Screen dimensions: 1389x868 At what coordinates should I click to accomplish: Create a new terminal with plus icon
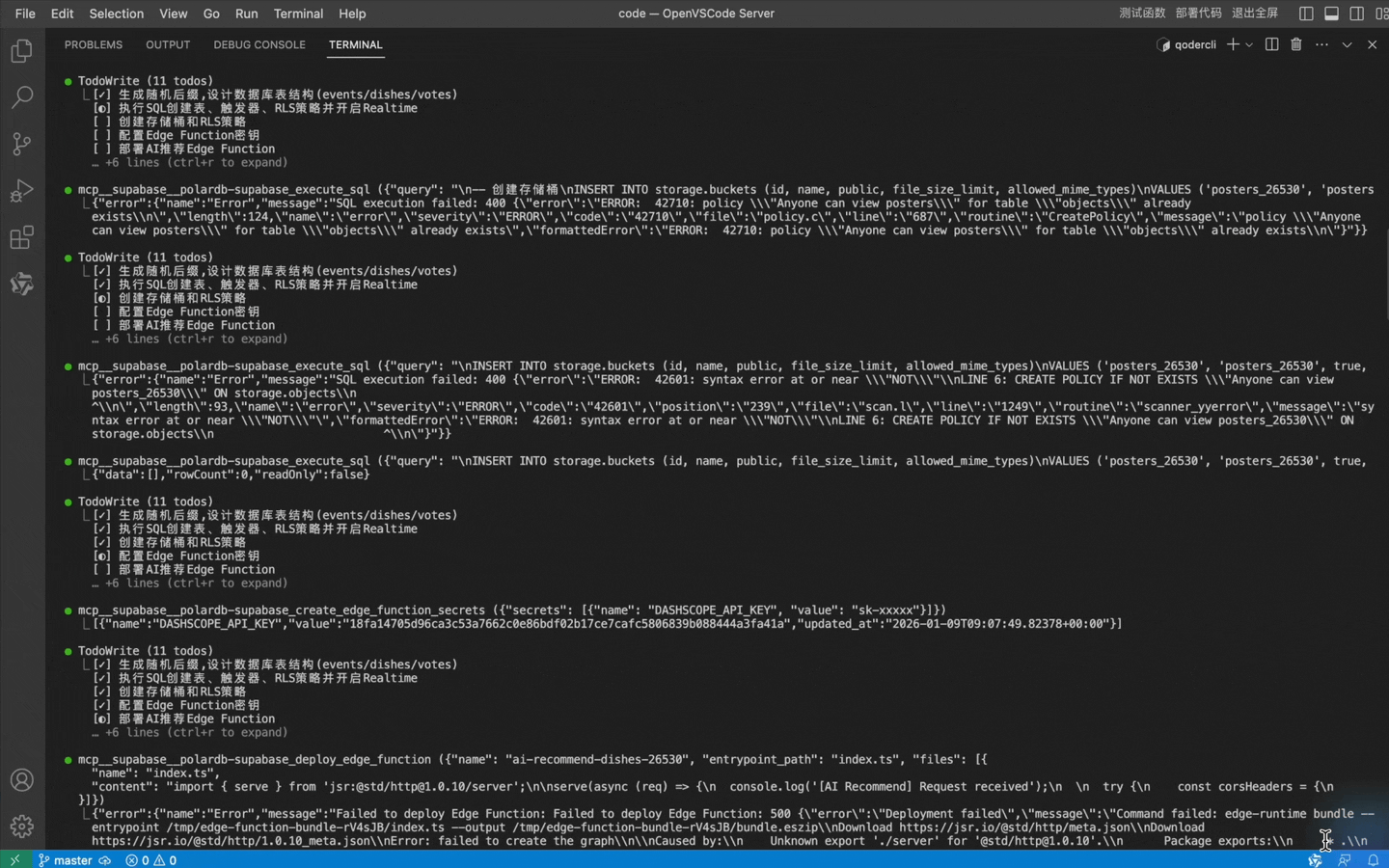pos(1232,44)
